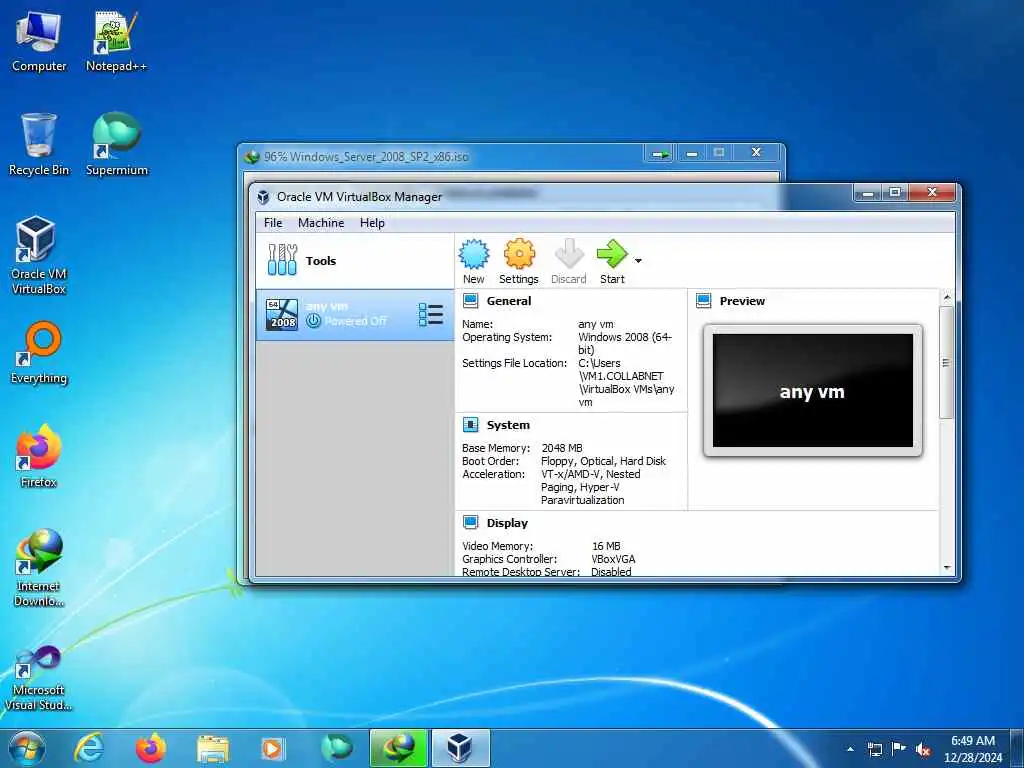Open the Computer desktop icon
1024x768 pixels.
tap(39, 42)
